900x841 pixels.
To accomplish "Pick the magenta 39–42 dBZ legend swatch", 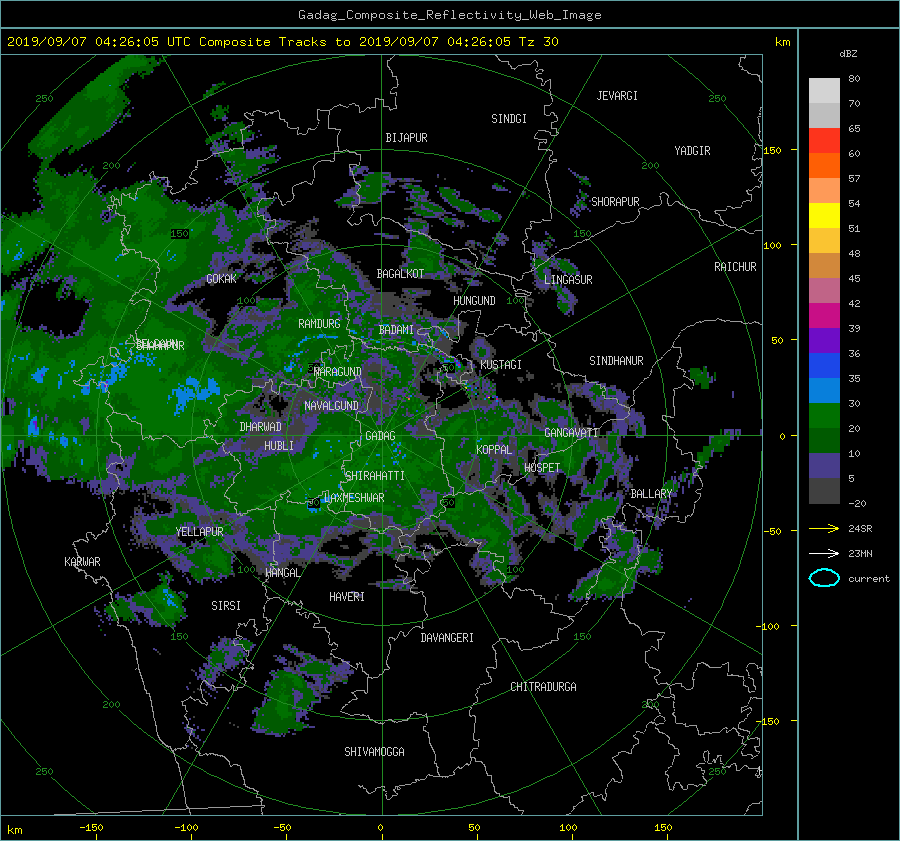I will pyautogui.click(x=824, y=316).
